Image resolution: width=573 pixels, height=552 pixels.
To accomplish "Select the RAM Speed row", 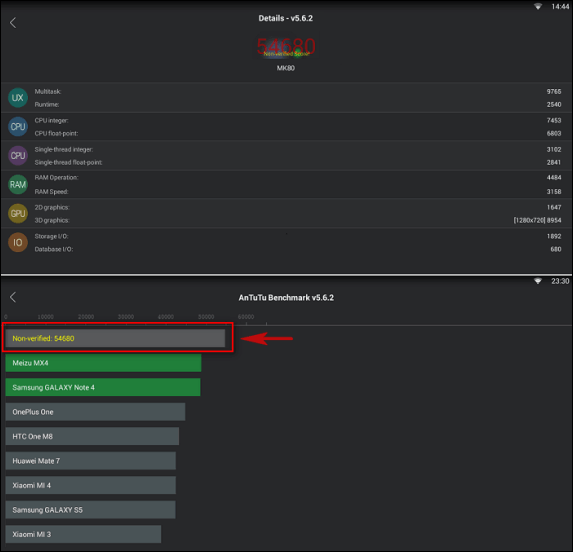I will pyautogui.click(x=286, y=191).
